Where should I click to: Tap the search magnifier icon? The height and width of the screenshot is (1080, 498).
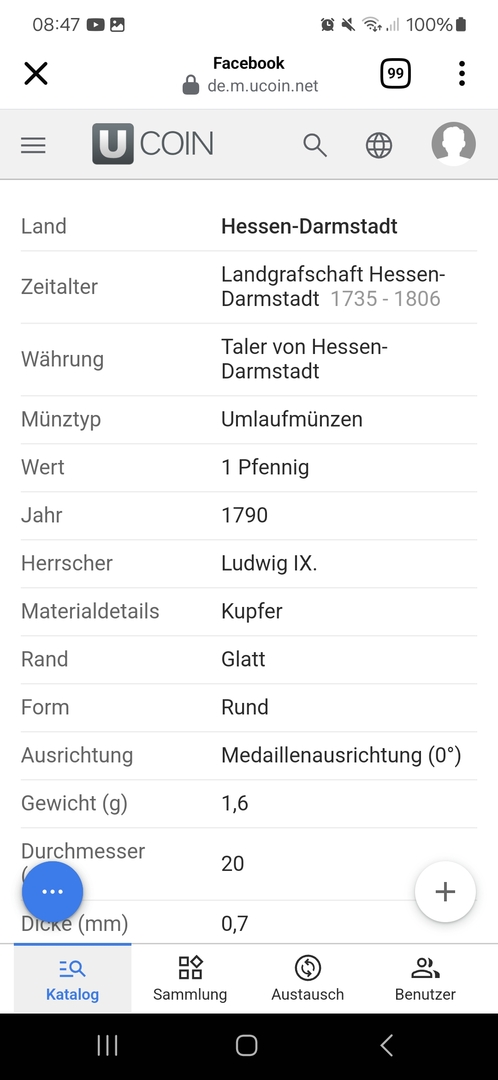[x=315, y=145]
